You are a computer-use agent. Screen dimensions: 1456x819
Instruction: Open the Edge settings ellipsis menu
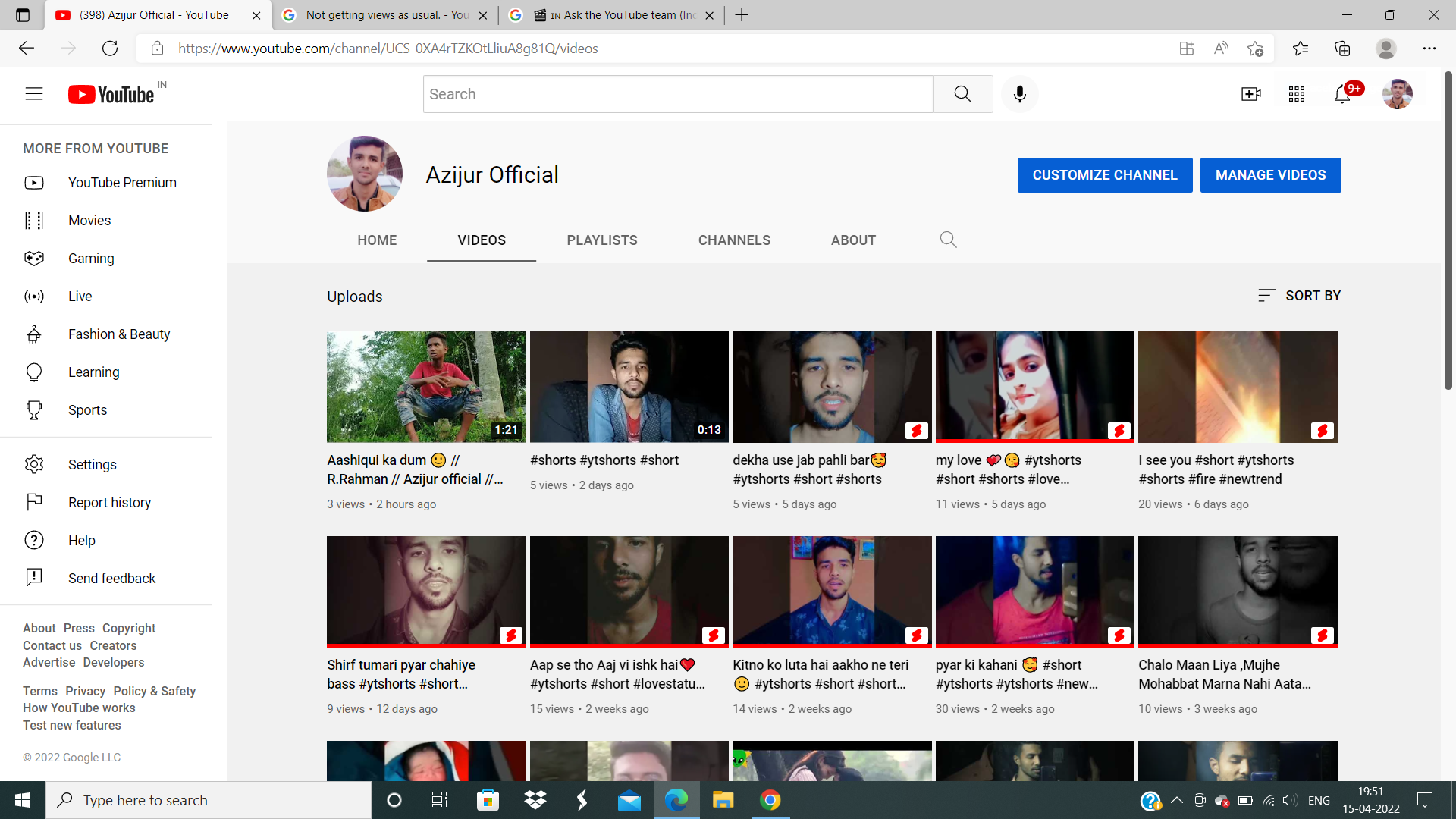click(x=1429, y=49)
